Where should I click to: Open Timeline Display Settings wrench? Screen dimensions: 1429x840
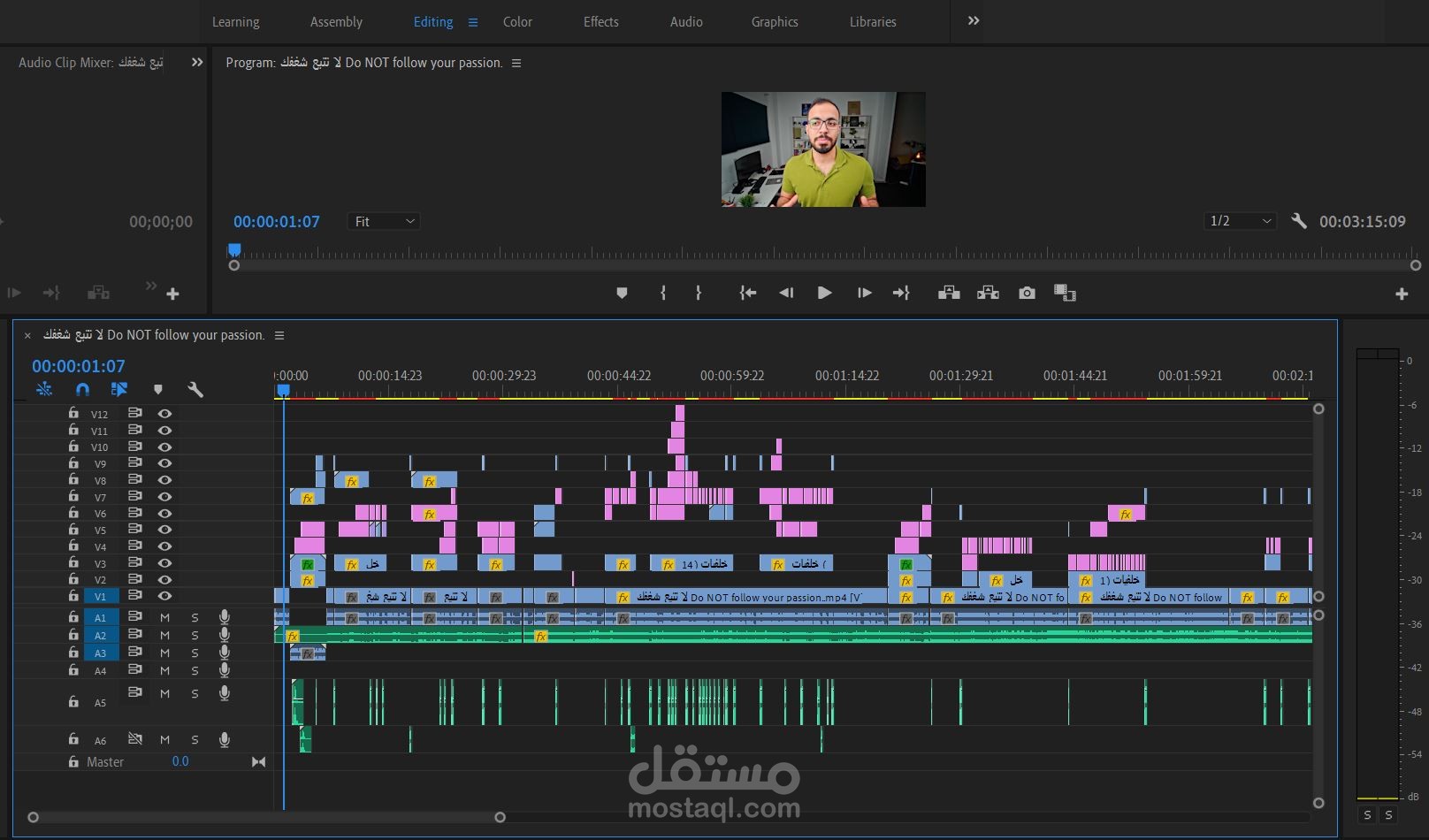pyautogui.click(x=195, y=389)
